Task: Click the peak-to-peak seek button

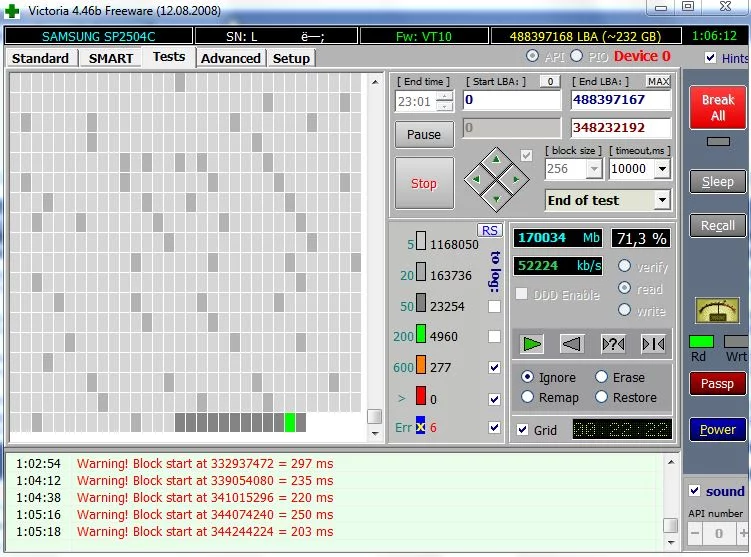Action: [653, 344]
